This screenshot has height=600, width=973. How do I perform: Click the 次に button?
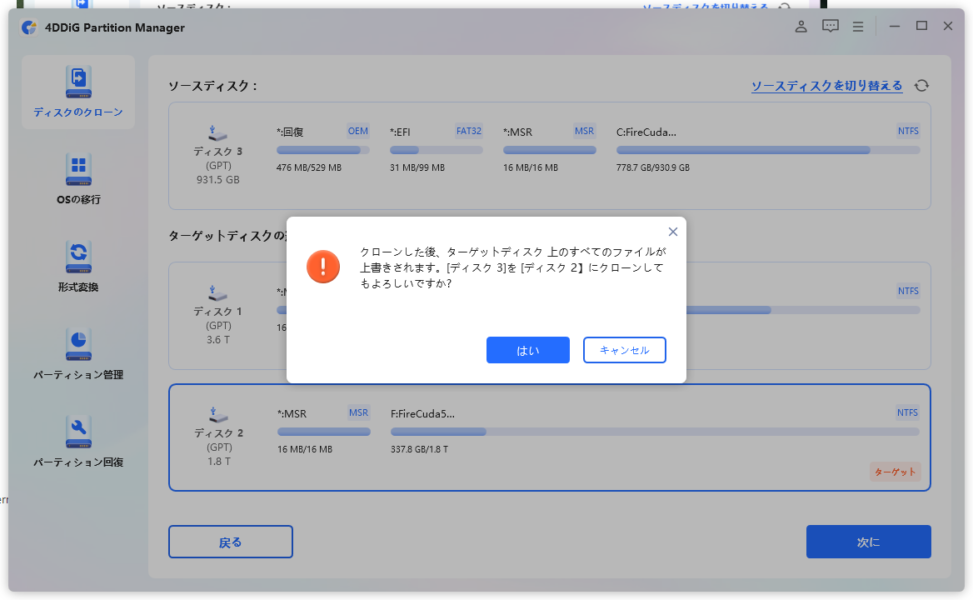pos(868,542)
